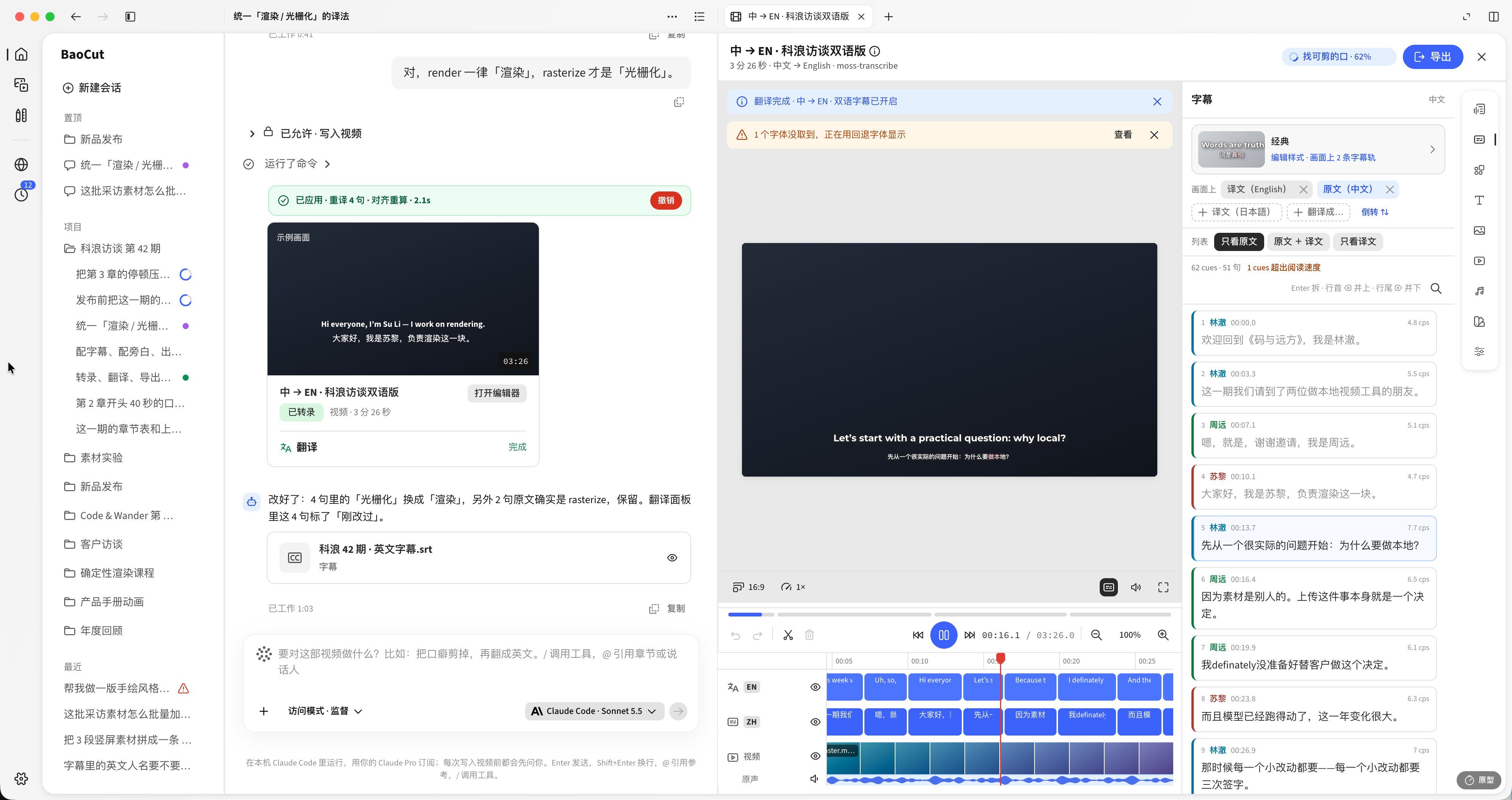
Task: Select the 原文 + 译文 list view
Action: (1298, 242)
